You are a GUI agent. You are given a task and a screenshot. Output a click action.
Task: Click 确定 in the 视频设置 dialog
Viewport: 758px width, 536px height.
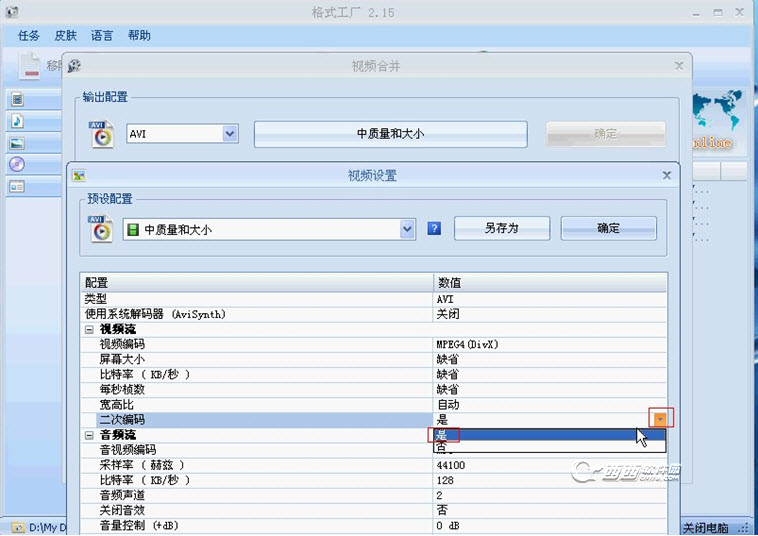(x=608, y=228)
